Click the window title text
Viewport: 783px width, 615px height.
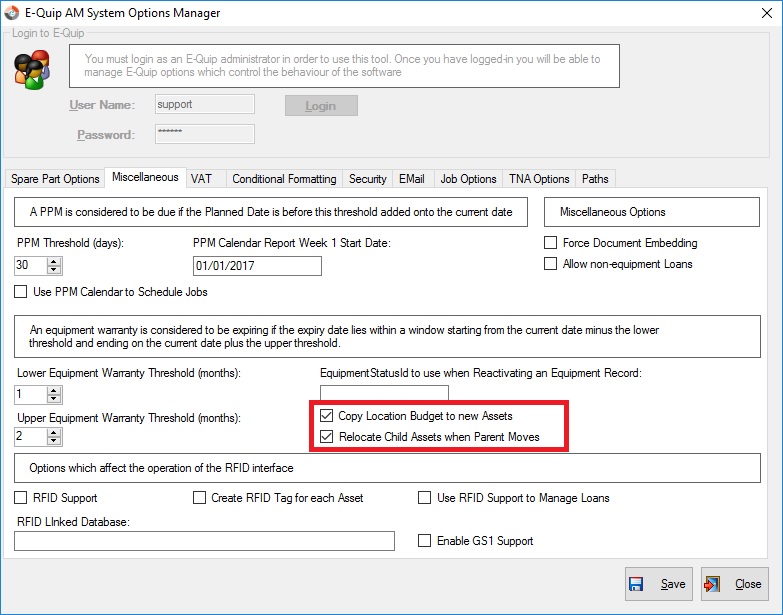coord(122,13)
